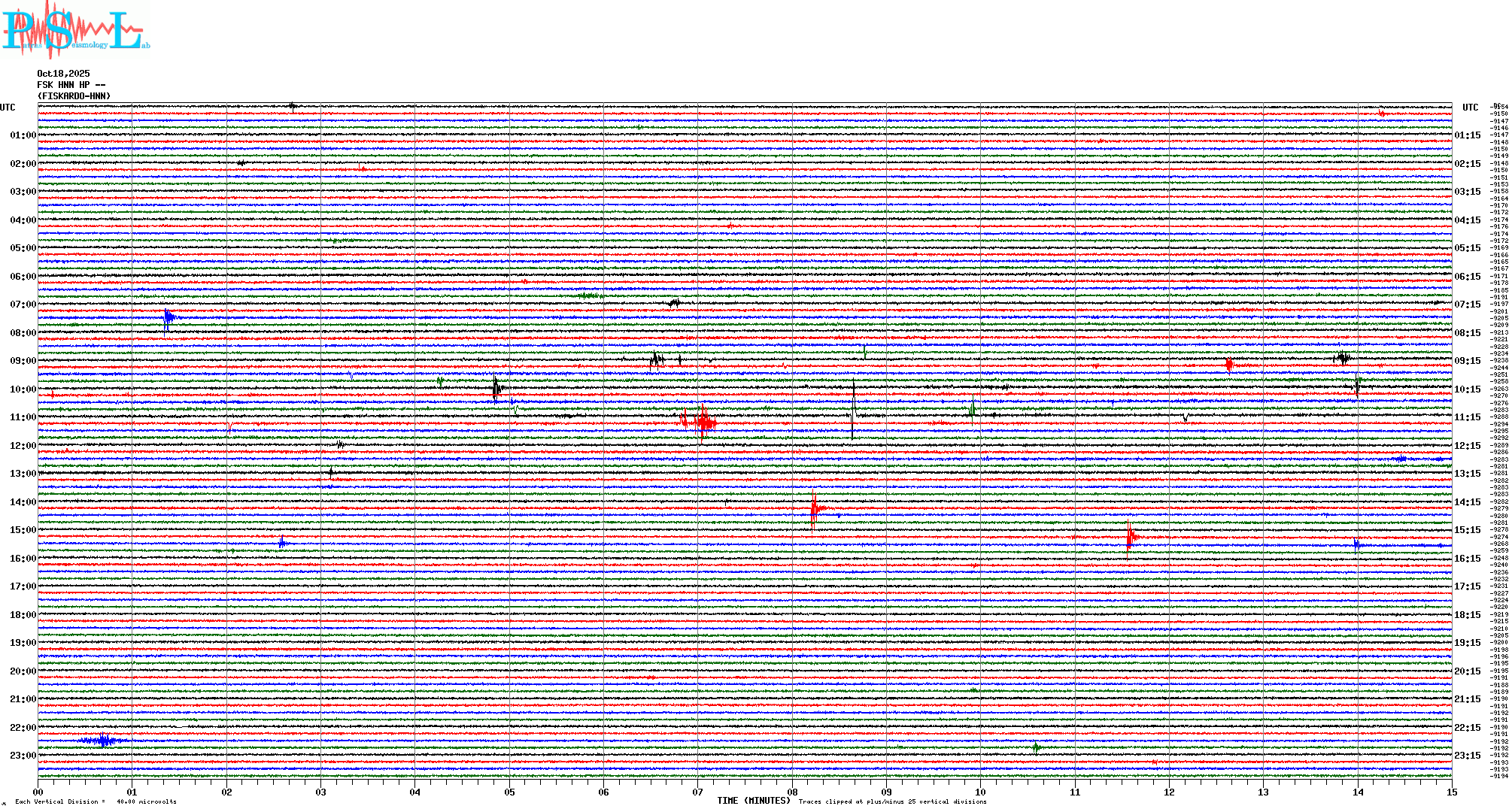Click the Traces clipped footnote text

point(892,801)
